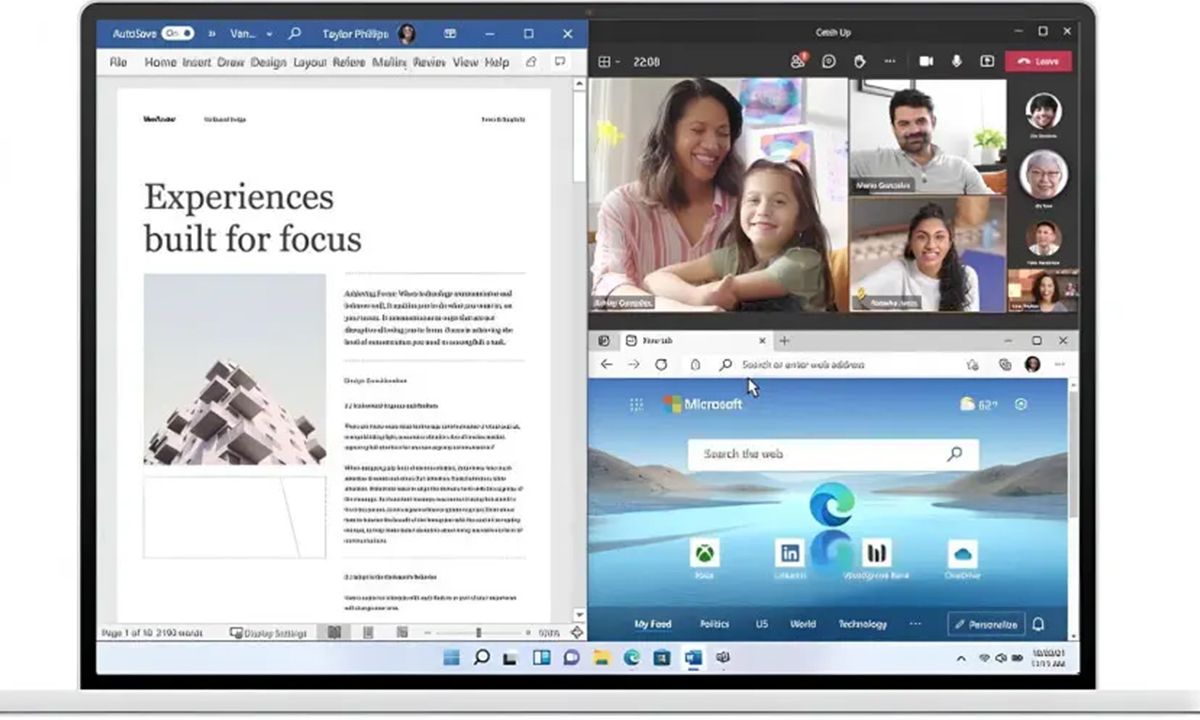Open the Teams meeting chat
This screenshot has height=720, width=1200.
tap(829, 61)
